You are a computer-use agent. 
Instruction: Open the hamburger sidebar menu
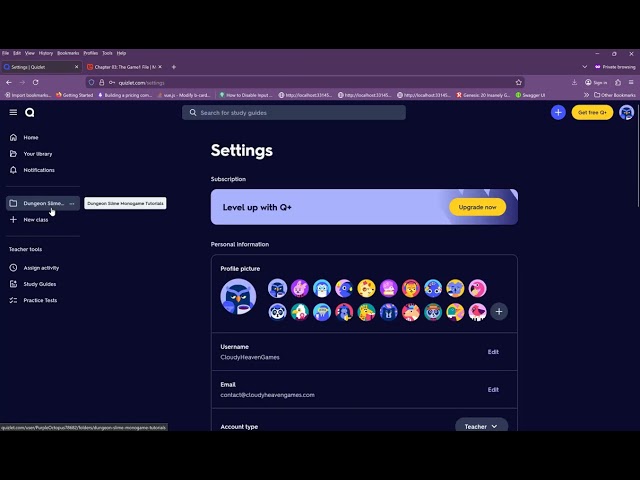(x=13, y=113)
